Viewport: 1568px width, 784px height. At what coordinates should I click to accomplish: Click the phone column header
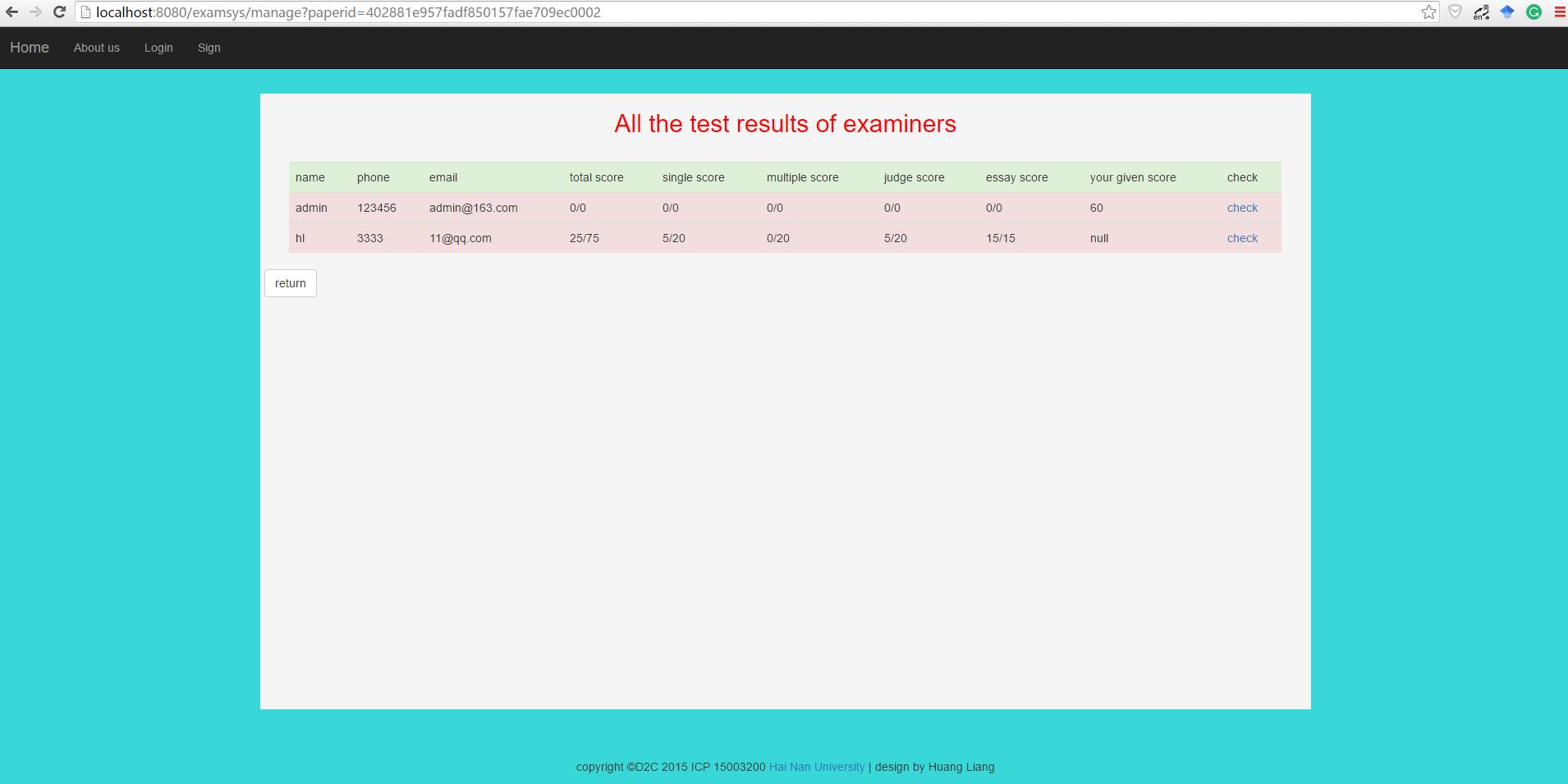pyautogui.click(x=374, y=177)
